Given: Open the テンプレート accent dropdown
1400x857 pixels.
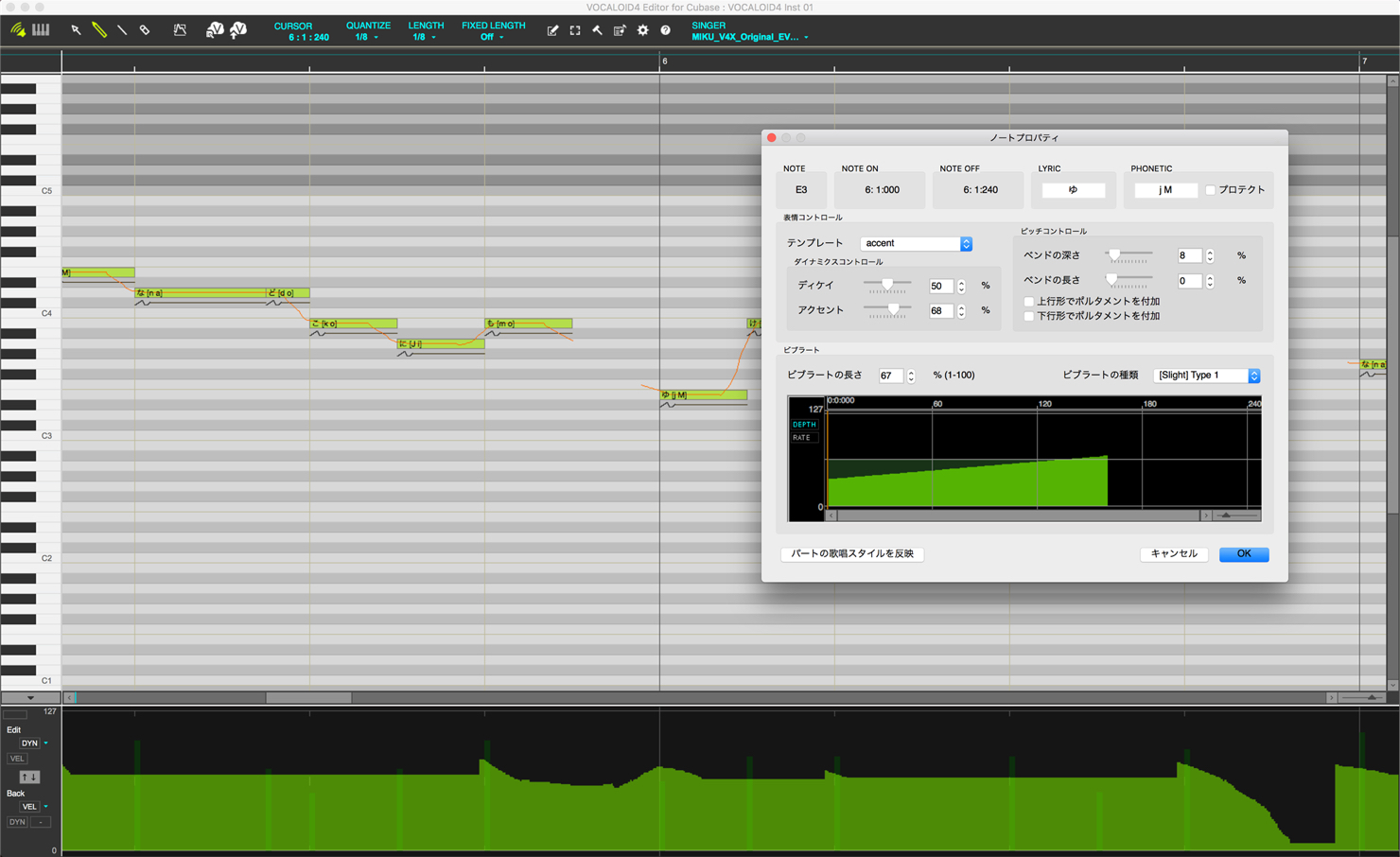Looking at the screenshot, I should click(x=916, y=244).
